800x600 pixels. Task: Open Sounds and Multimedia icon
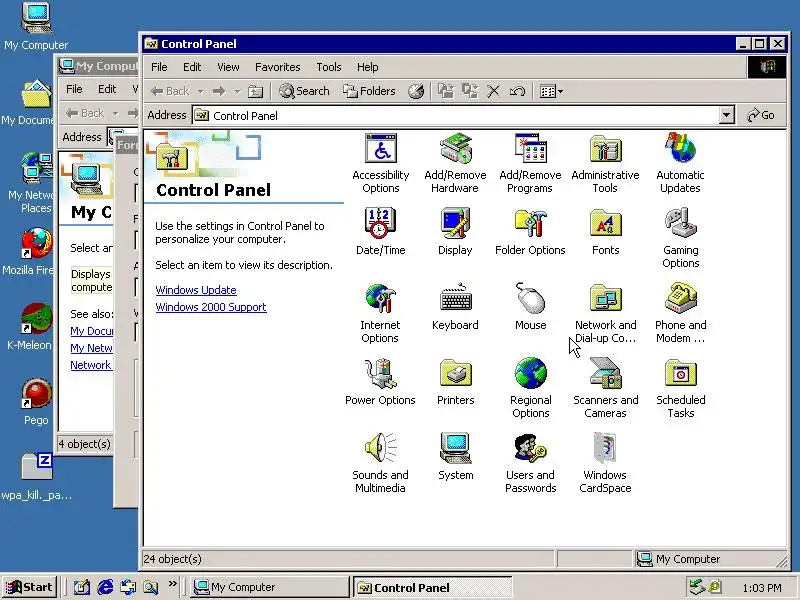tap(380, 463)
